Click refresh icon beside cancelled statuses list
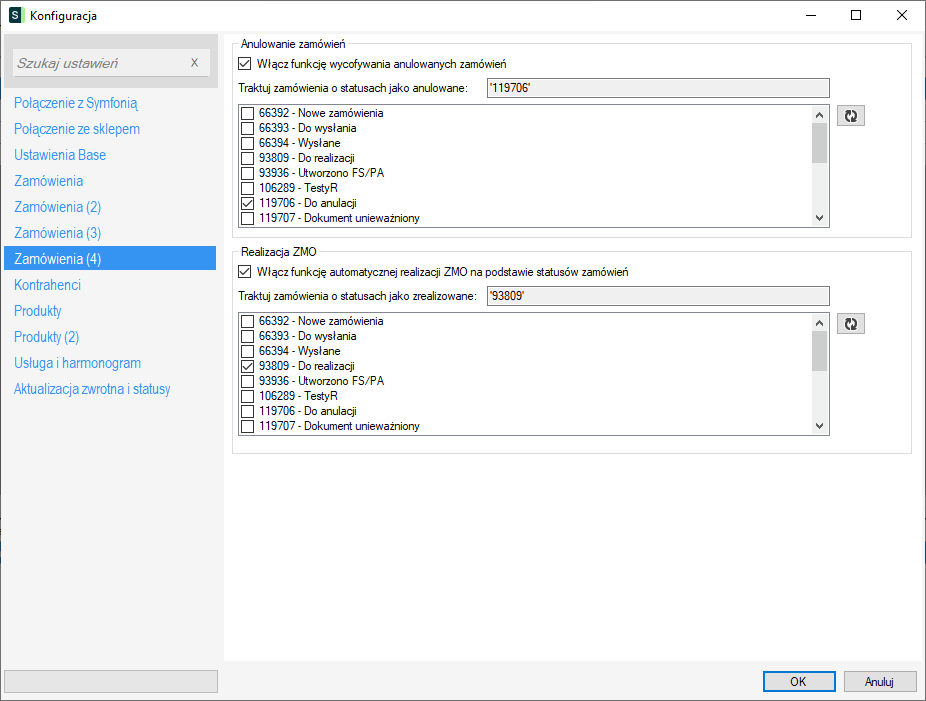The image size is (926, 701). point(850,116)
